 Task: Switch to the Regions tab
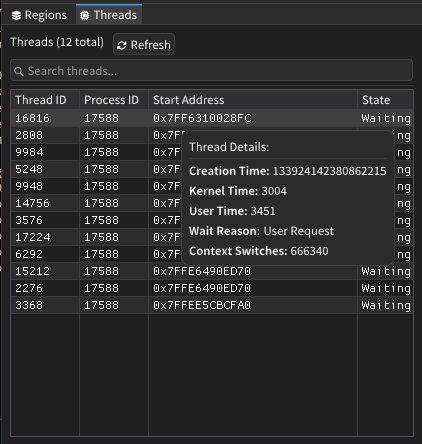[x=39, y=15]
